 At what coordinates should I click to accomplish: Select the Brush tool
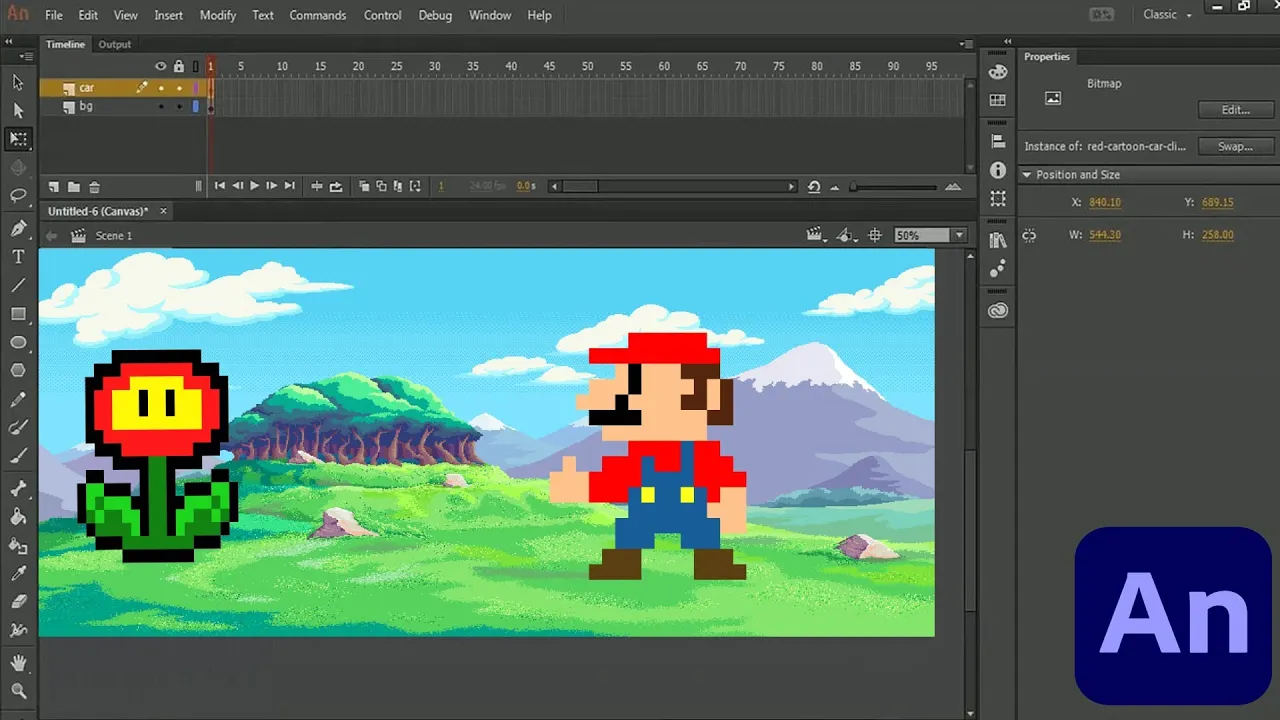coord(18,455)
